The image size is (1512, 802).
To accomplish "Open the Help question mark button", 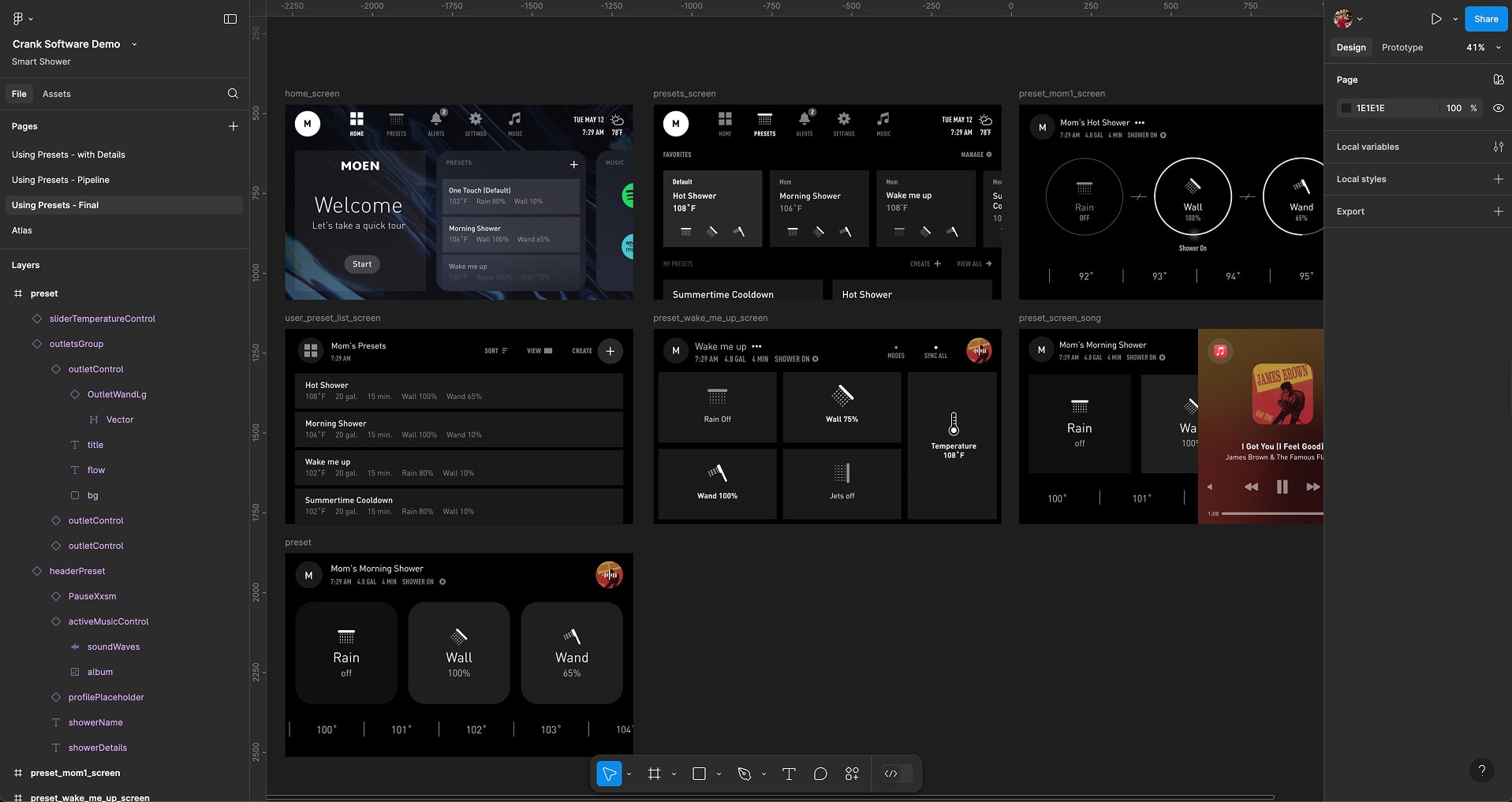I will pos(1482,770).
